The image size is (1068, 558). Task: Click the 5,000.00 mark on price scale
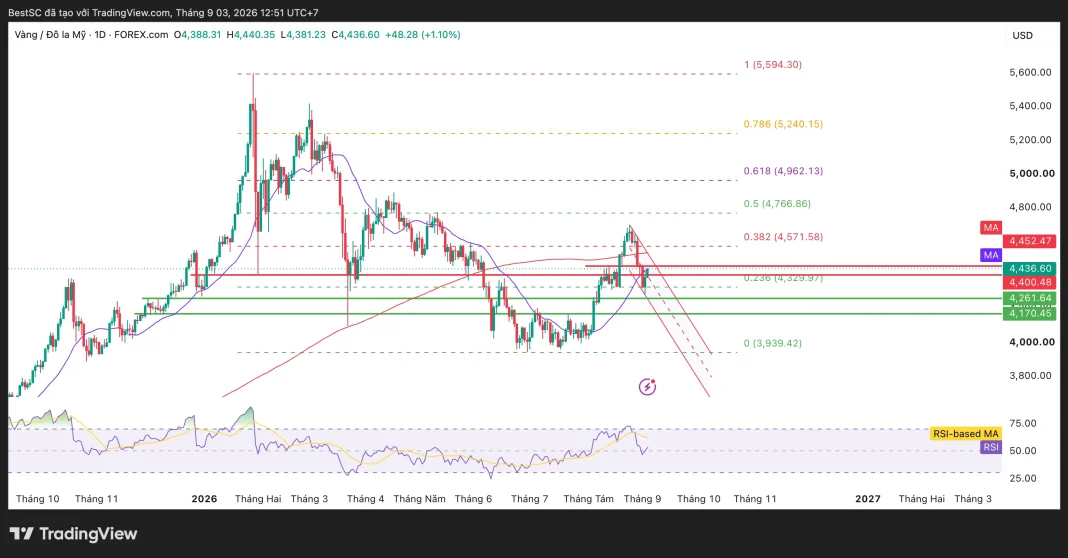(1032, 173)
